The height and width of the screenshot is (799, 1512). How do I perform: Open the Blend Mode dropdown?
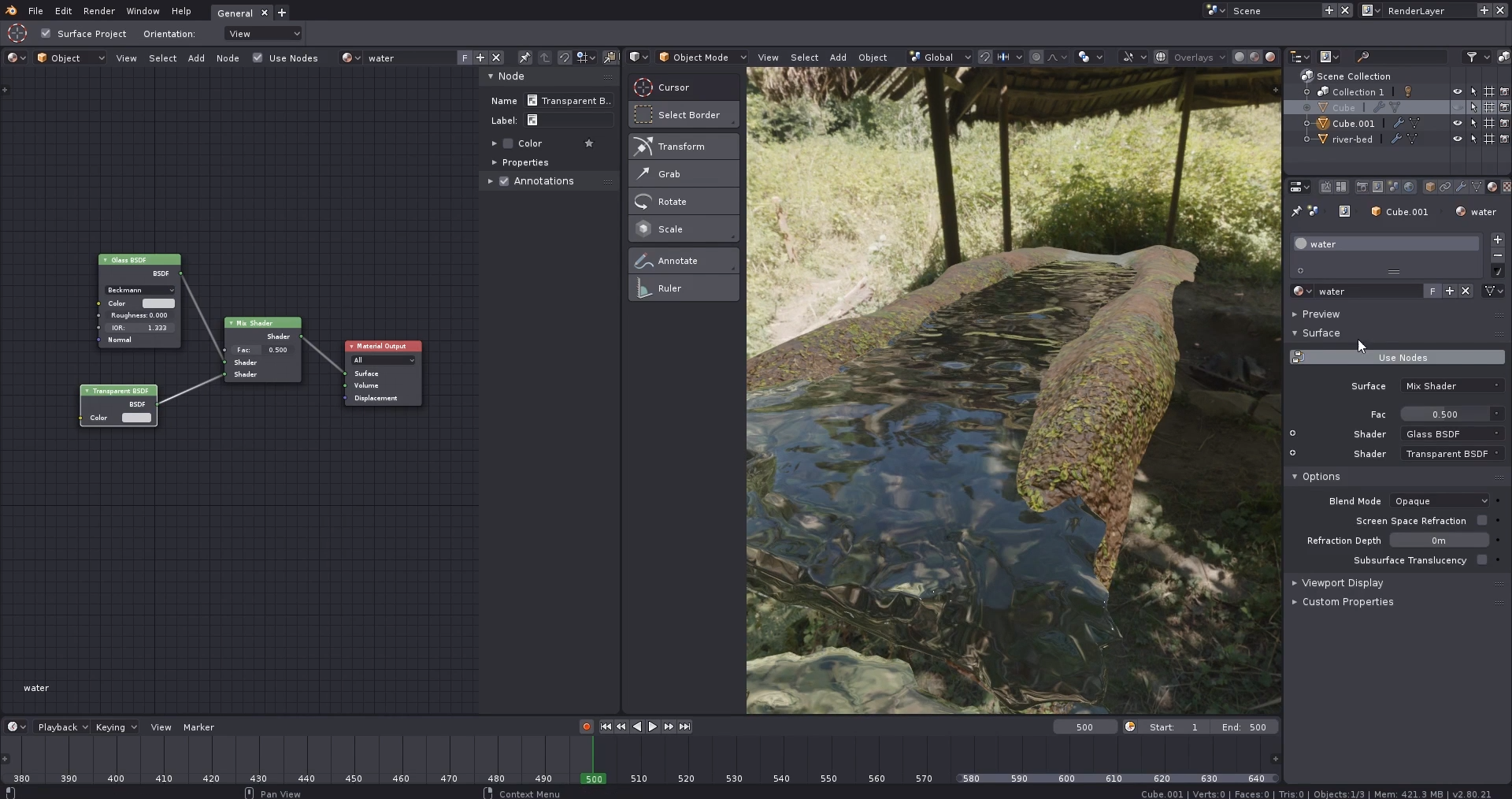point(1440,501)
